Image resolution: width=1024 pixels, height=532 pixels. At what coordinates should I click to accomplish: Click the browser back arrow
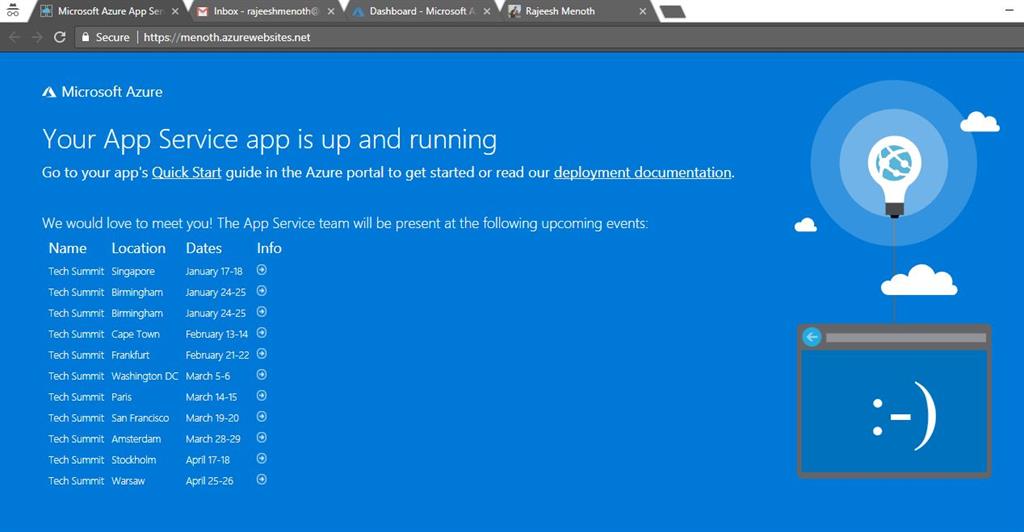[14, 37]
